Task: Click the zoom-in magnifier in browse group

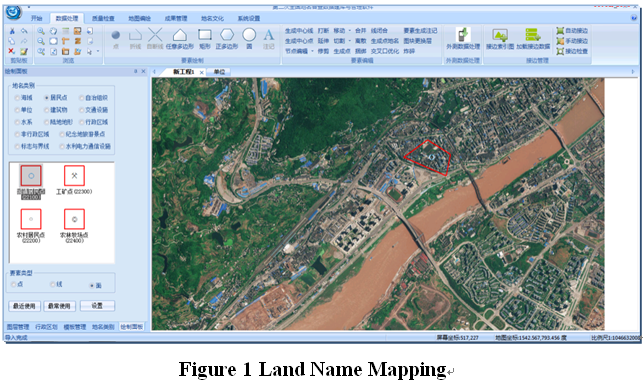Action: click(41, 31)
